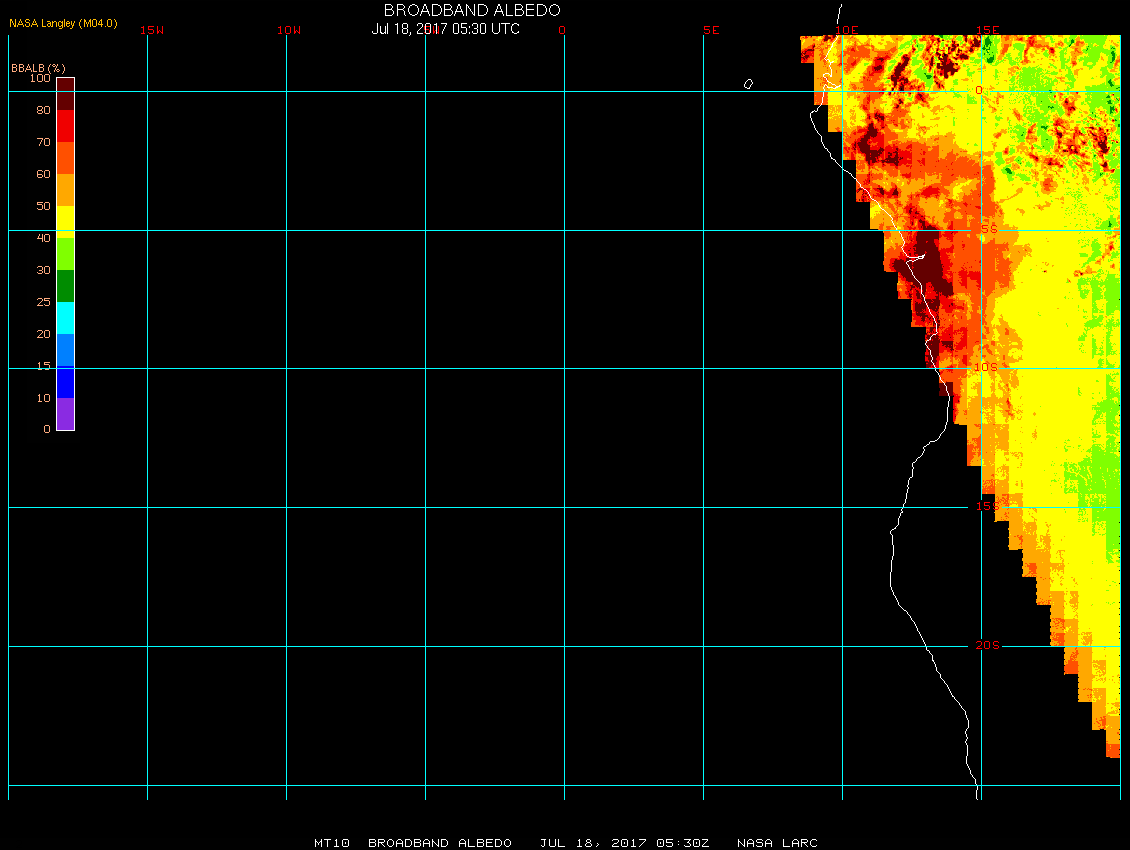Click the cyan 20-25% legend swatch
Image resolution: width=1130 pixels, height=850 pixels.
point(65,318)
